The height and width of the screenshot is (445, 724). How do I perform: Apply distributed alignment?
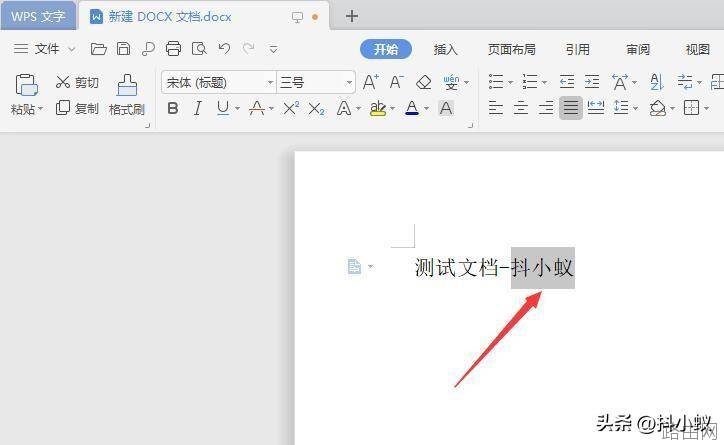click(596, 108)
